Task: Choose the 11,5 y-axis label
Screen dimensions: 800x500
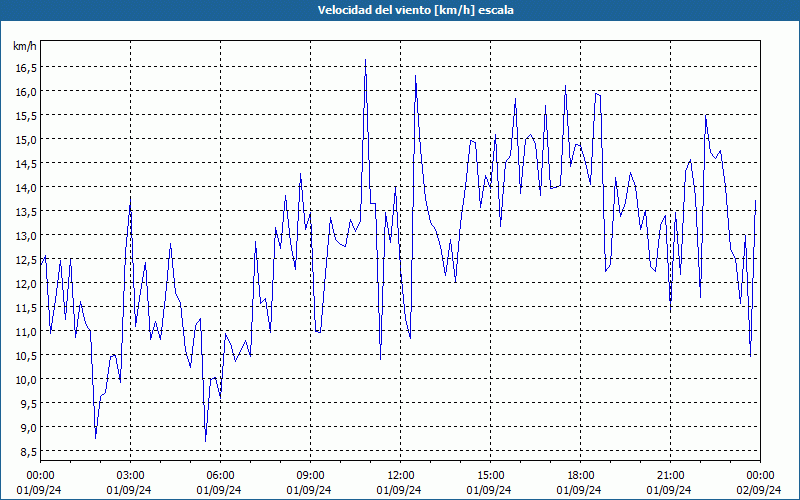Action: coord(24,307)
